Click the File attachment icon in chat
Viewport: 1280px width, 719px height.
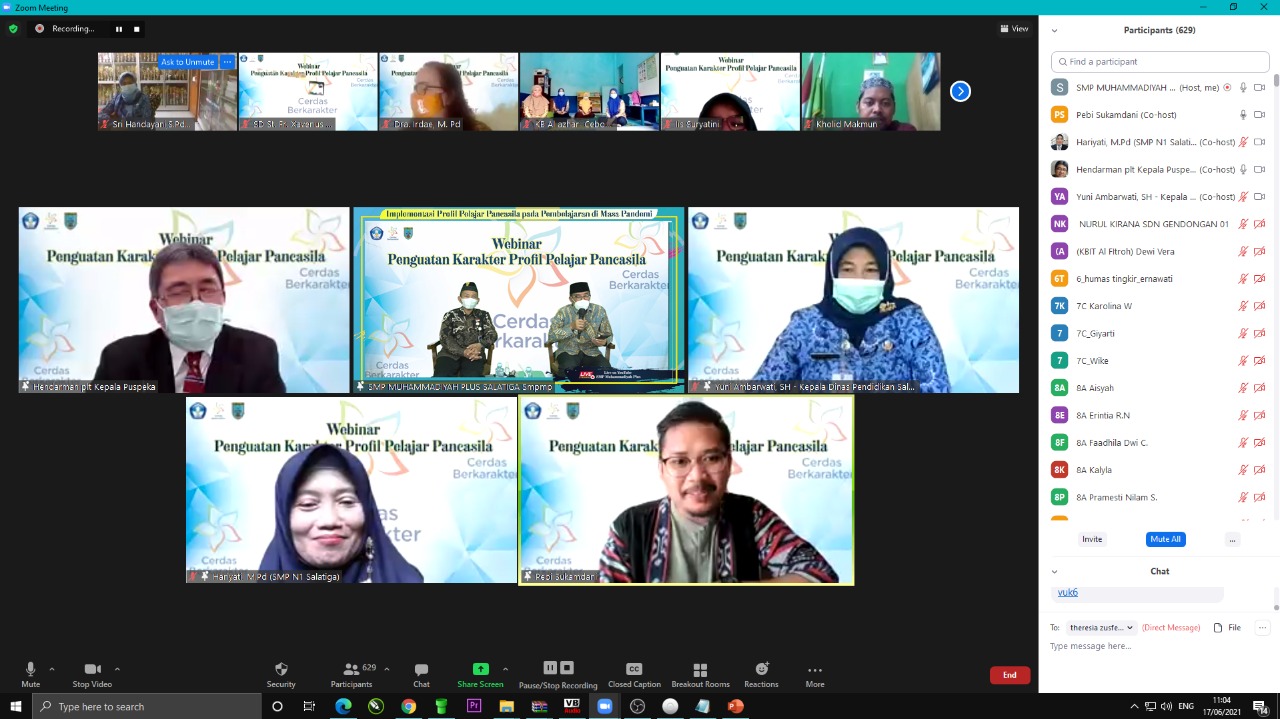[1218, 627]
